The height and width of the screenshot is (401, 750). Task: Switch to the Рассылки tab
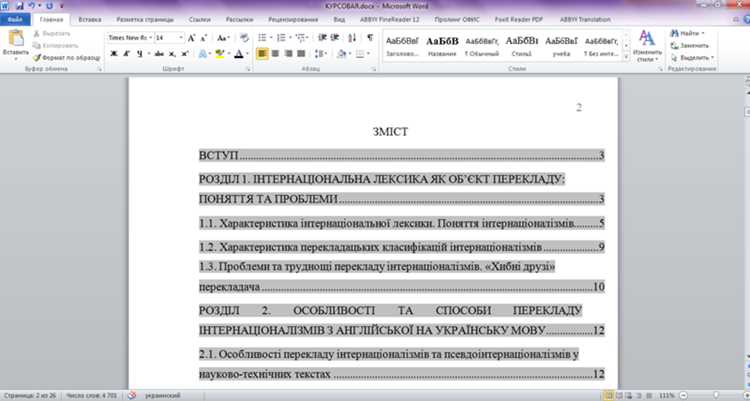point(239,20)
